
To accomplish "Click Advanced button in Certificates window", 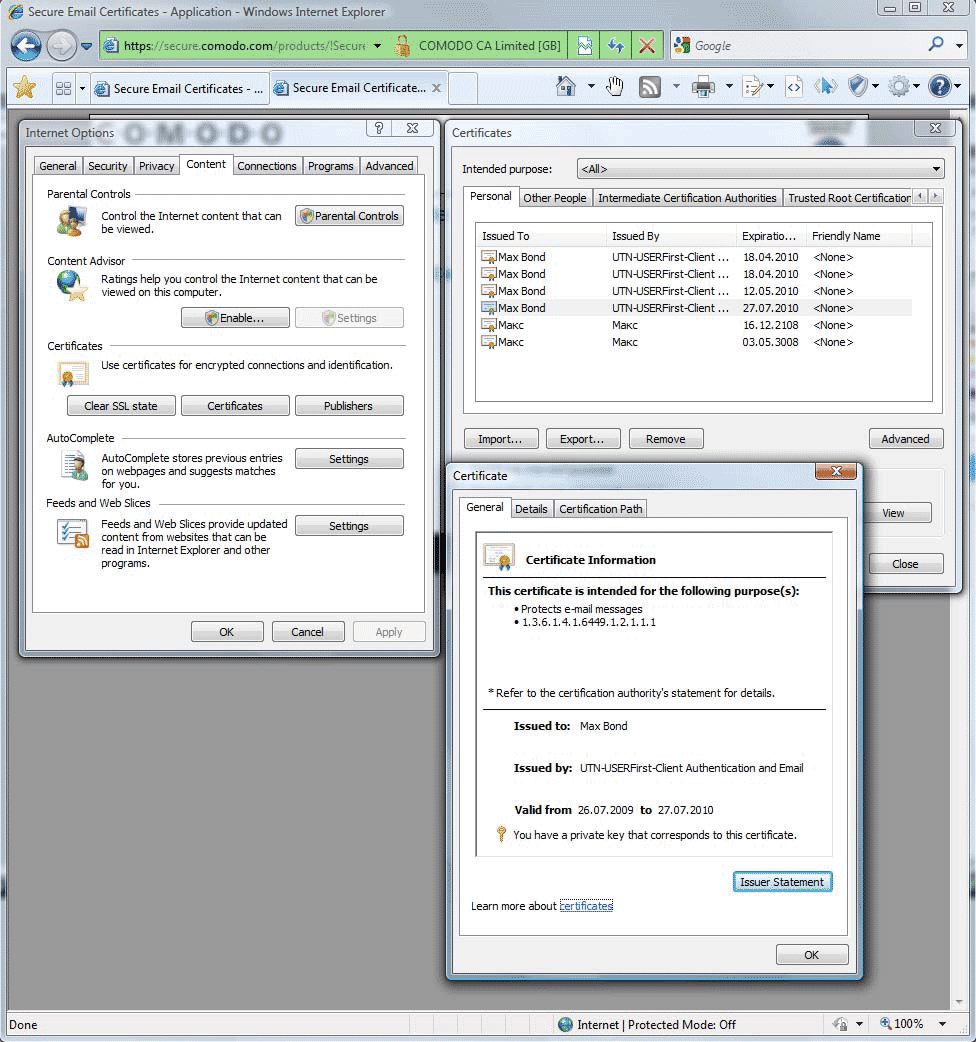I will click(906, 439).
